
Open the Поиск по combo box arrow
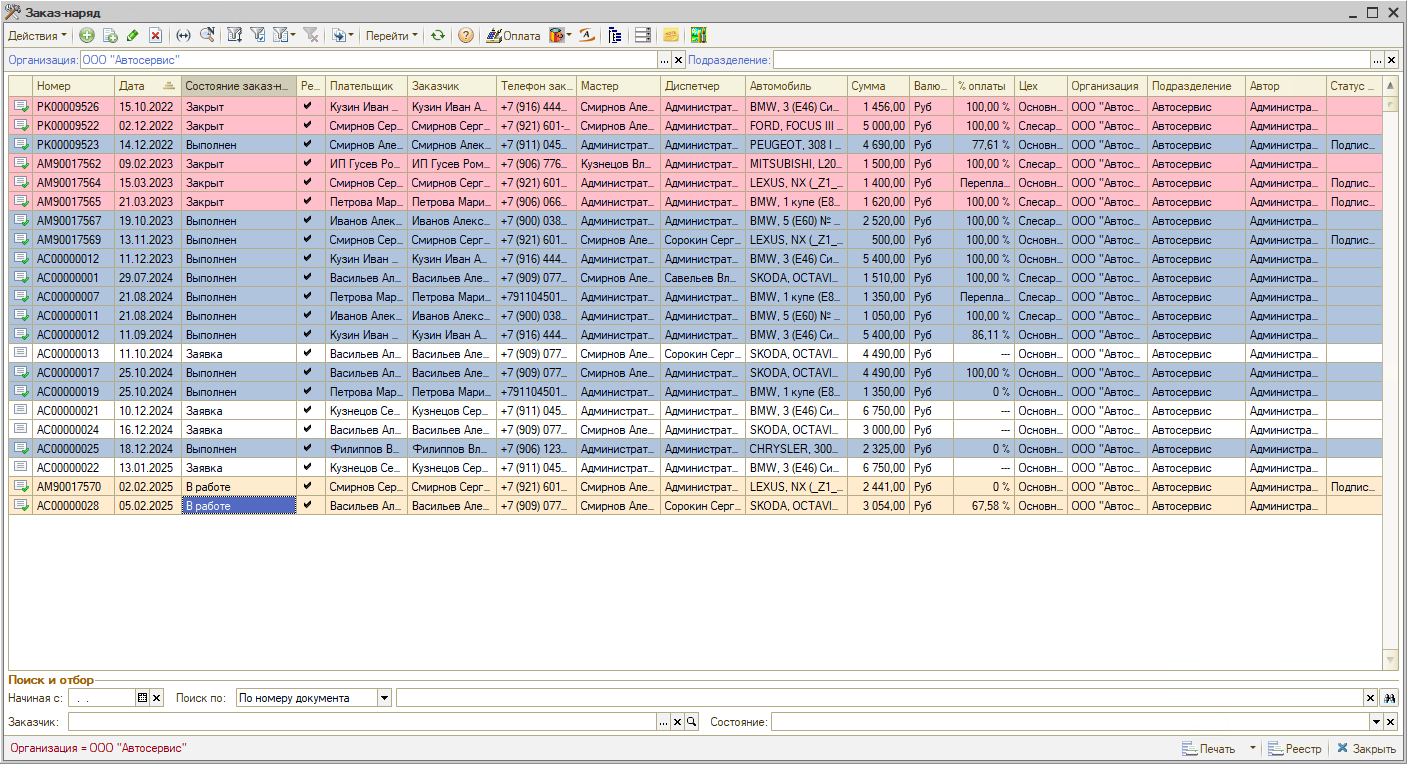click(384, 698)
